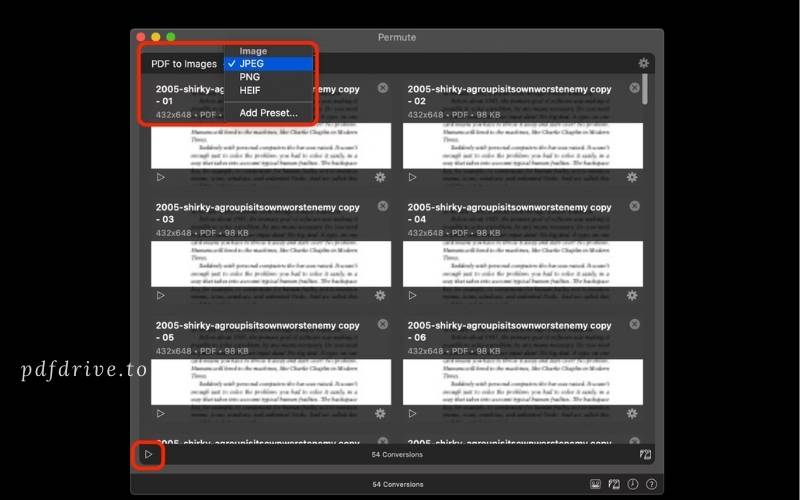The height and width of the screenshot is (500, 800).
Task: Start converting the copy - 03 card
Action: 161,295
